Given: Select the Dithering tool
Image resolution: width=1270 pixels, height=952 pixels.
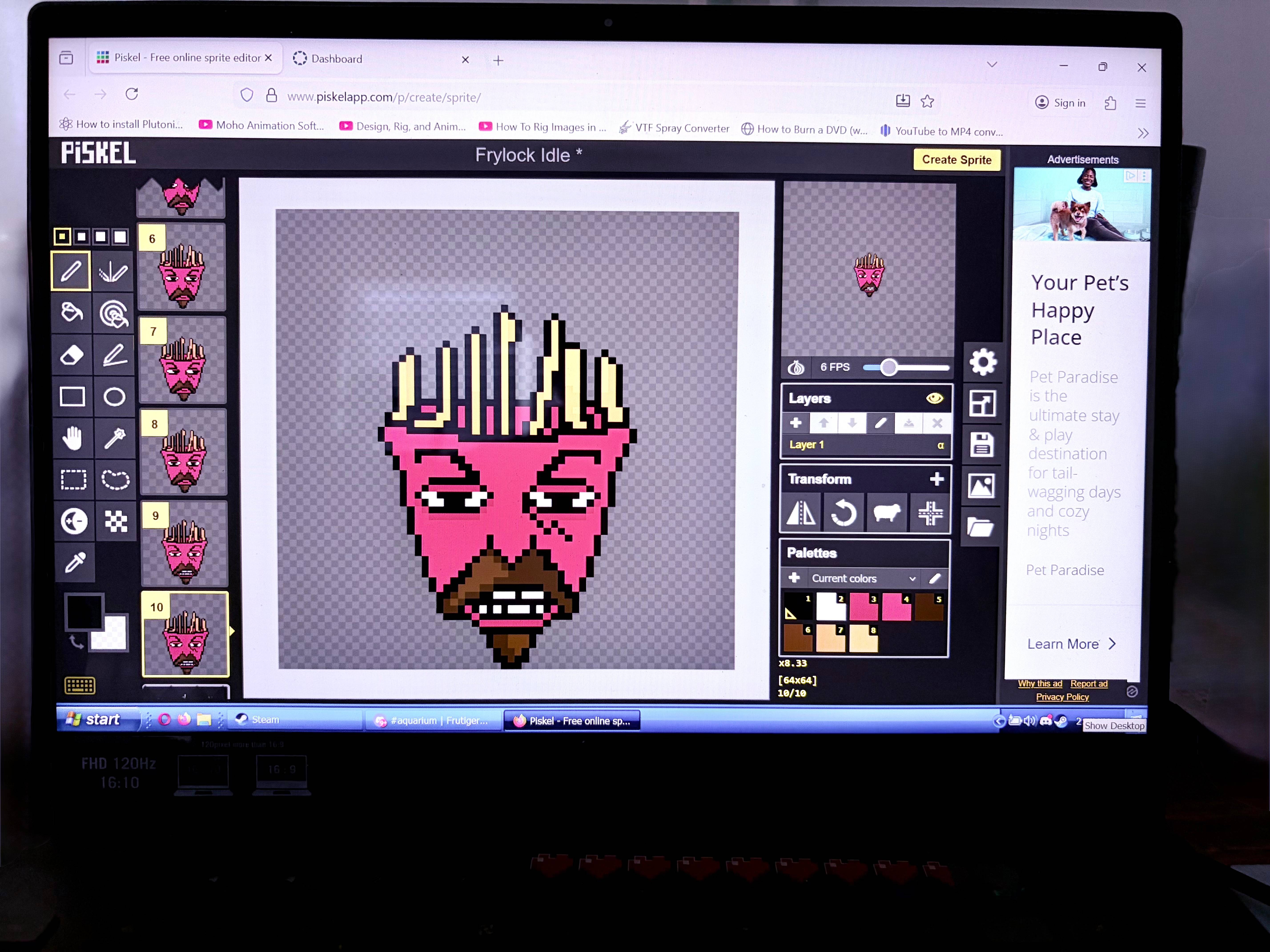Looking at the screenshot, I should pos(116,521).
